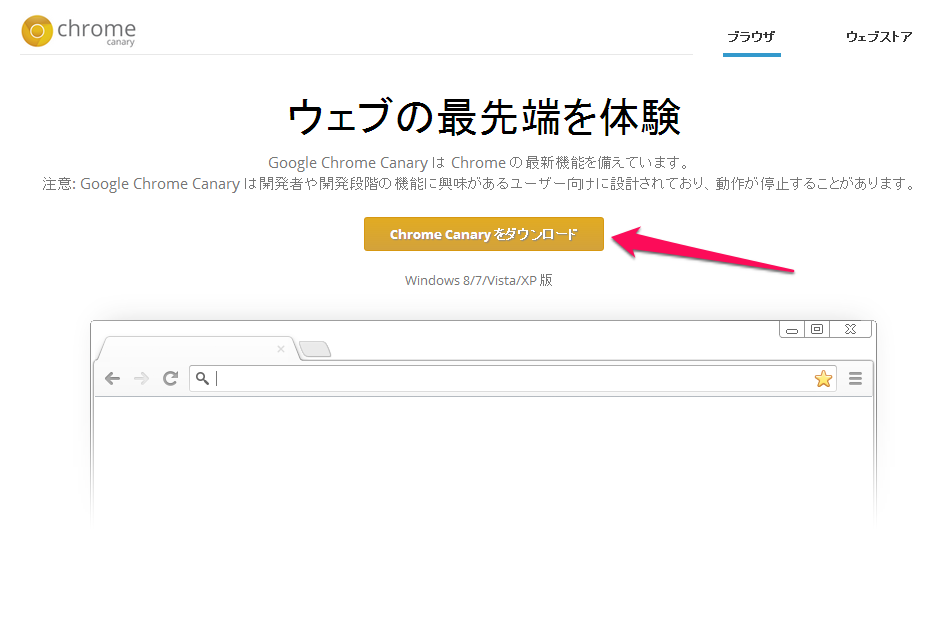Click the bookmark star in the address bar
Viewport: 938px width, 640px height.
click(x=822, y=378)
